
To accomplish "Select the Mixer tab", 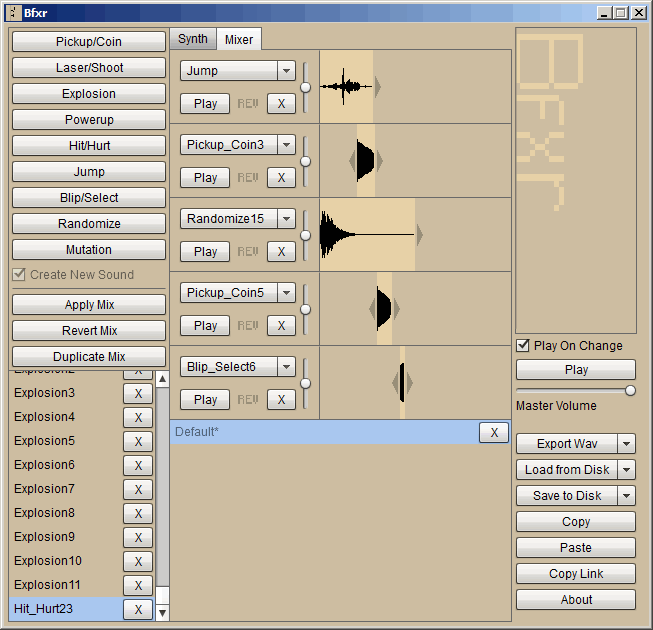I will (x=239, y=40).
